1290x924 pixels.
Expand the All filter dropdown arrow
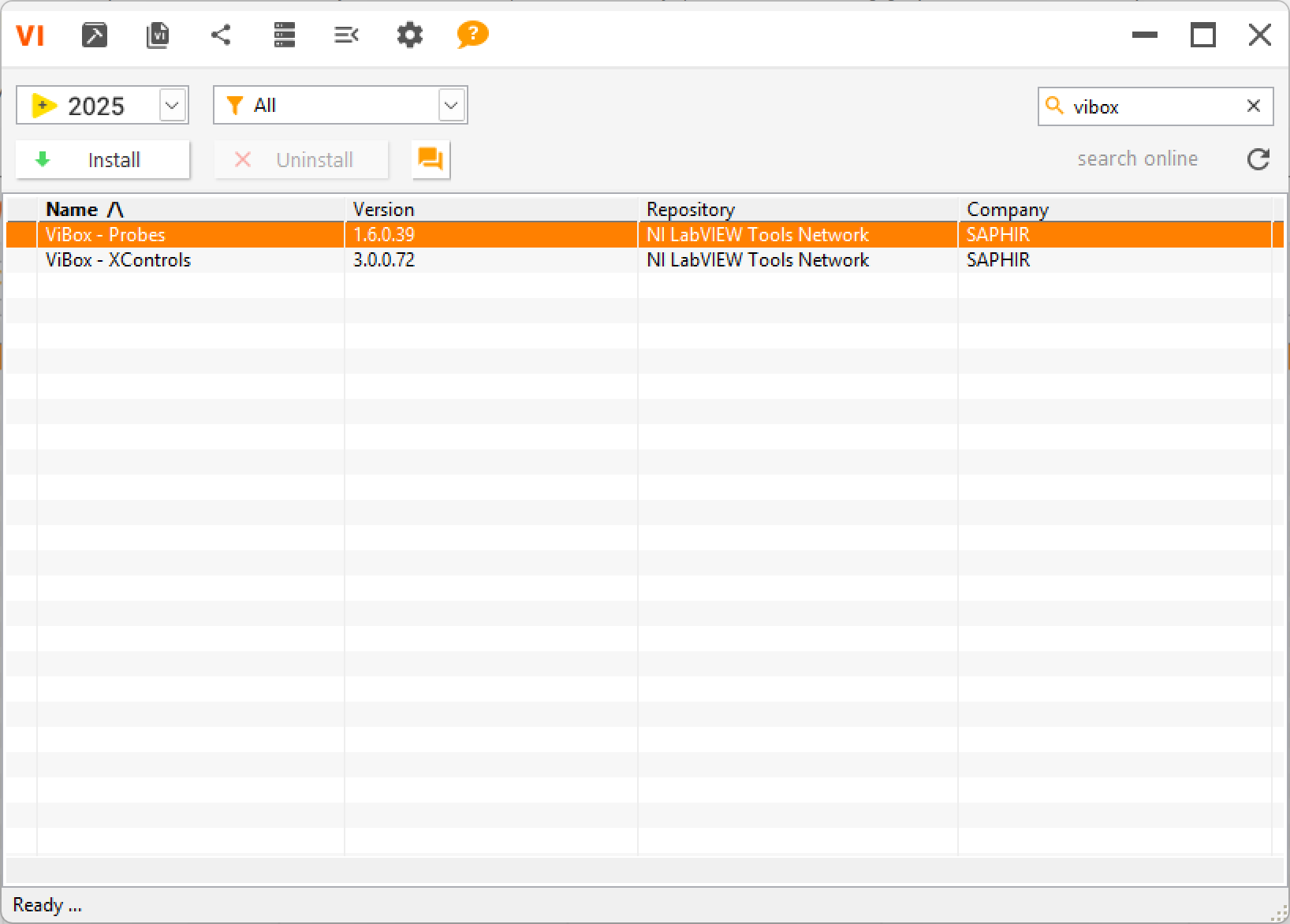[451, 105]
